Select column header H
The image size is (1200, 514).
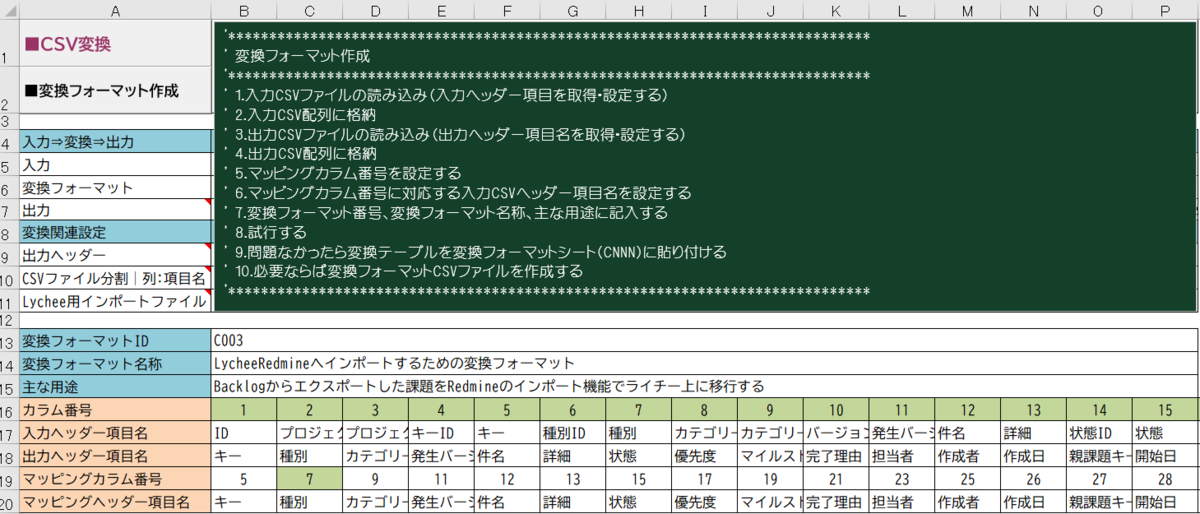[x=638, y=9]
